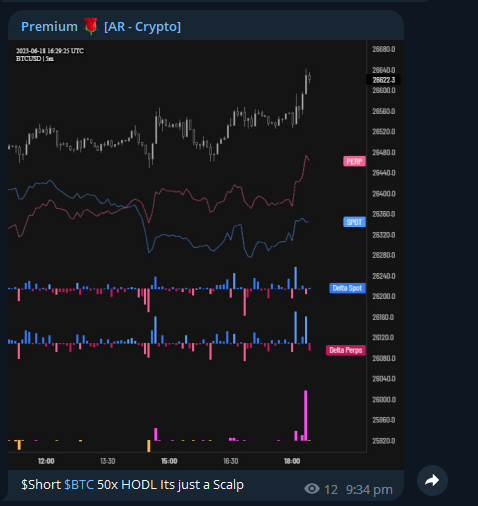Click the 18:00 time axis label
The height and width of the screenshot is (506, 478).
pos(292,461)
